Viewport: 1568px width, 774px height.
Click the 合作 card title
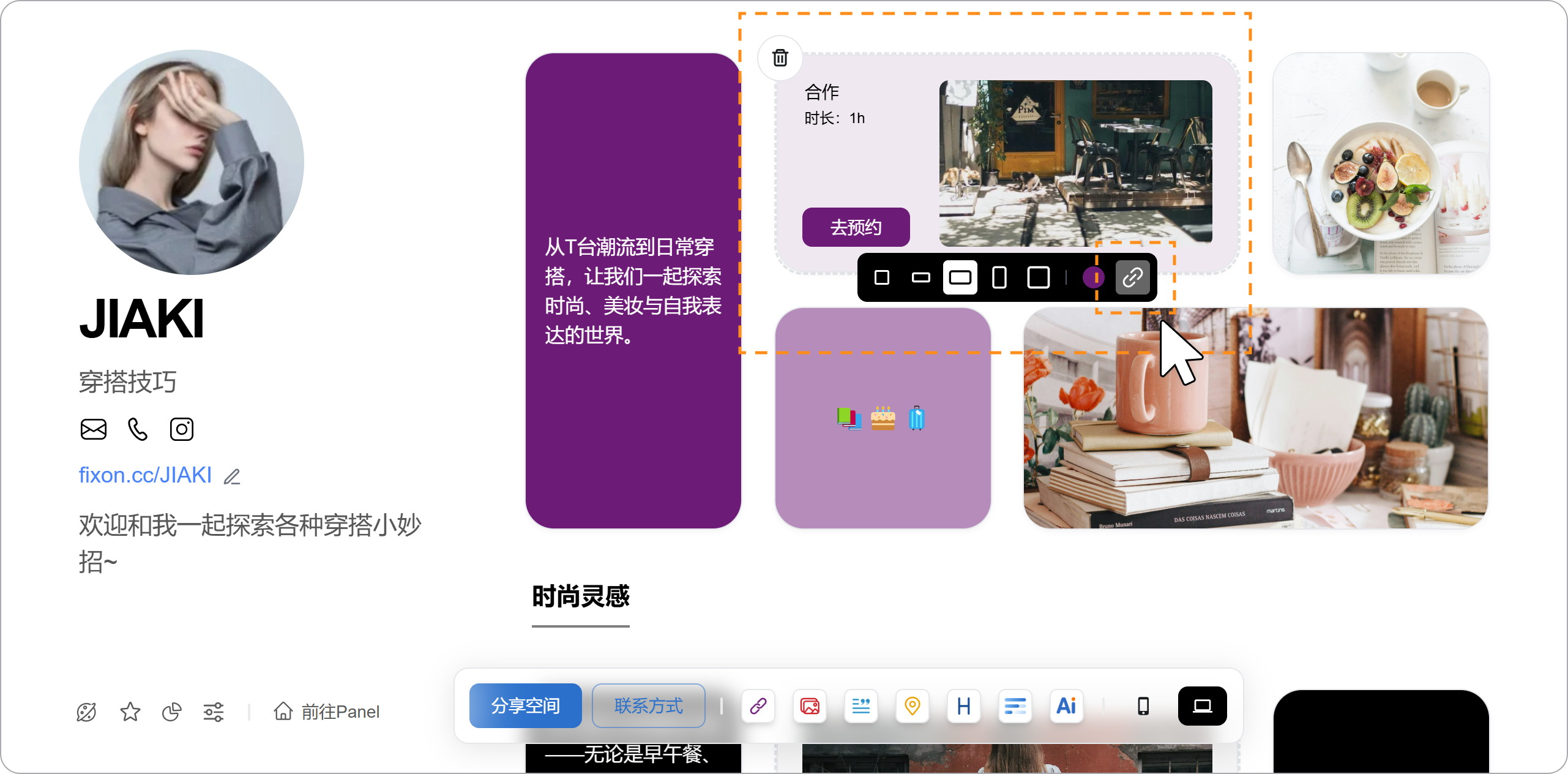click(x=821, y=92)
